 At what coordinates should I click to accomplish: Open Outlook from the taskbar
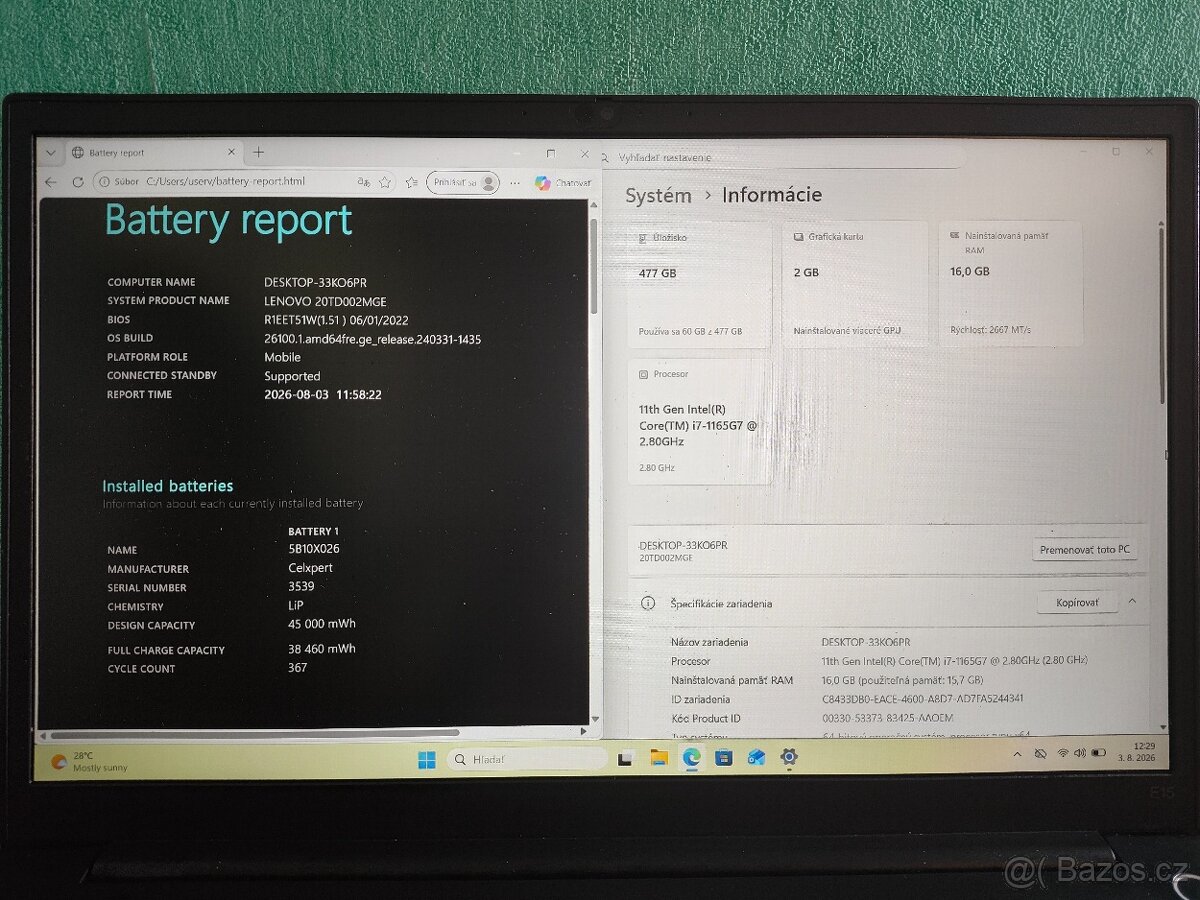[x=756, y=758]
